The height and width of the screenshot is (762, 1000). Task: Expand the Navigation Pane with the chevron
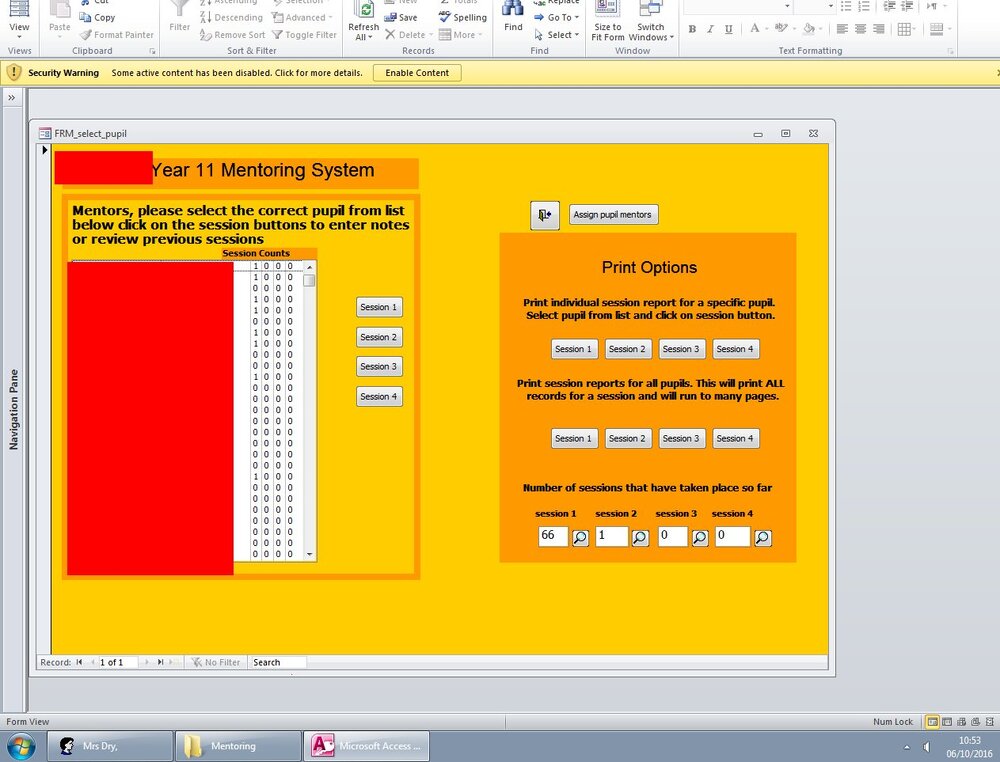point(11,98)
